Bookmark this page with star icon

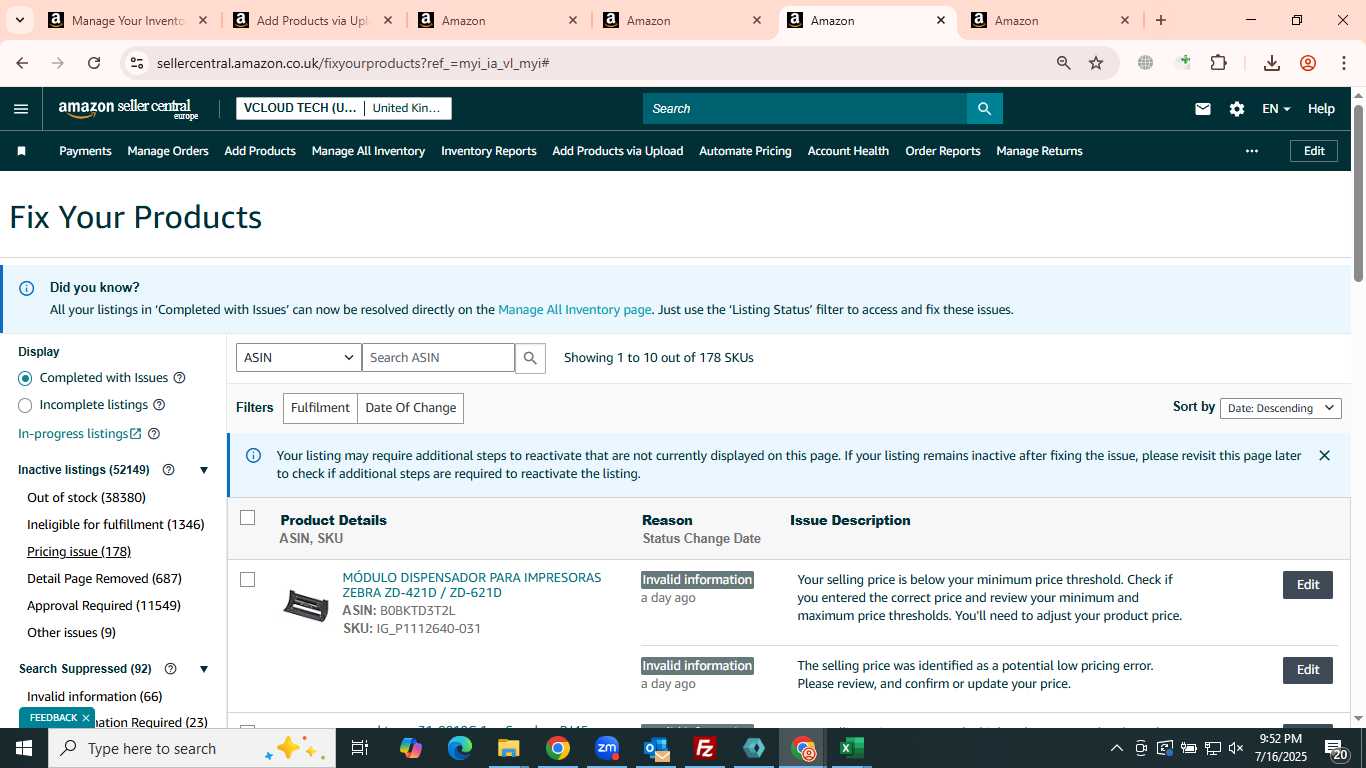(x=1096, y=63)
